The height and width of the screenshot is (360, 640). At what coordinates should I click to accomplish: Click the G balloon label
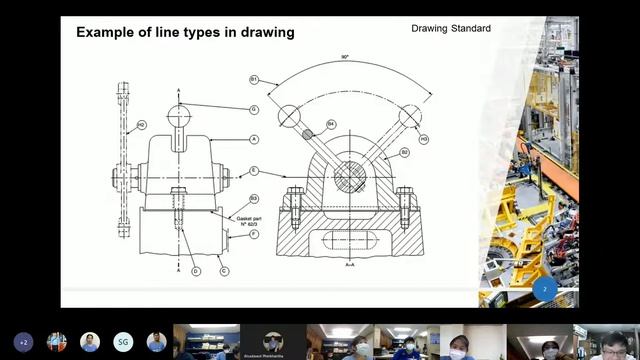[254, 109]
